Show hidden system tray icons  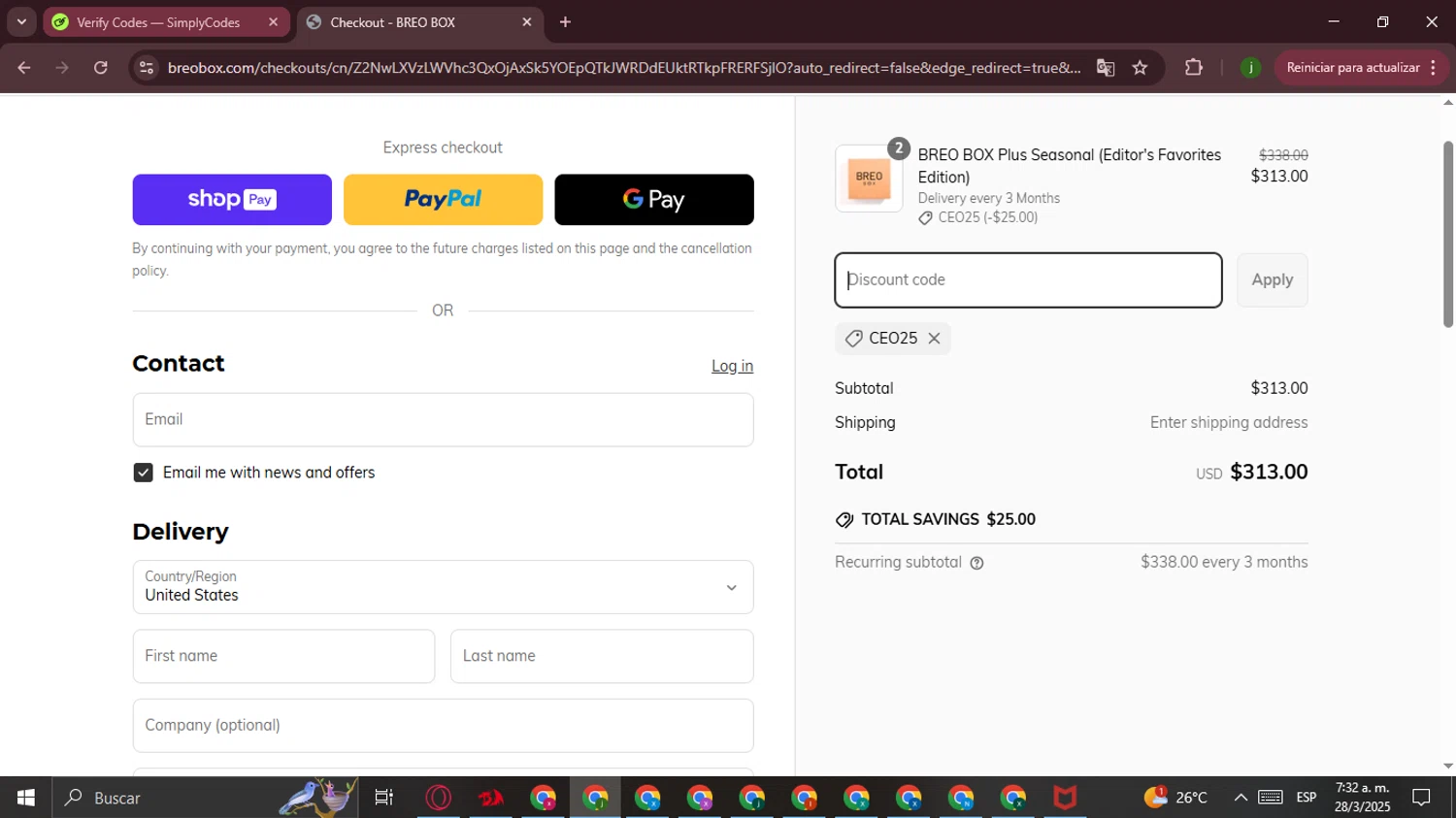pyautogui.click(x=1241, y=798)
